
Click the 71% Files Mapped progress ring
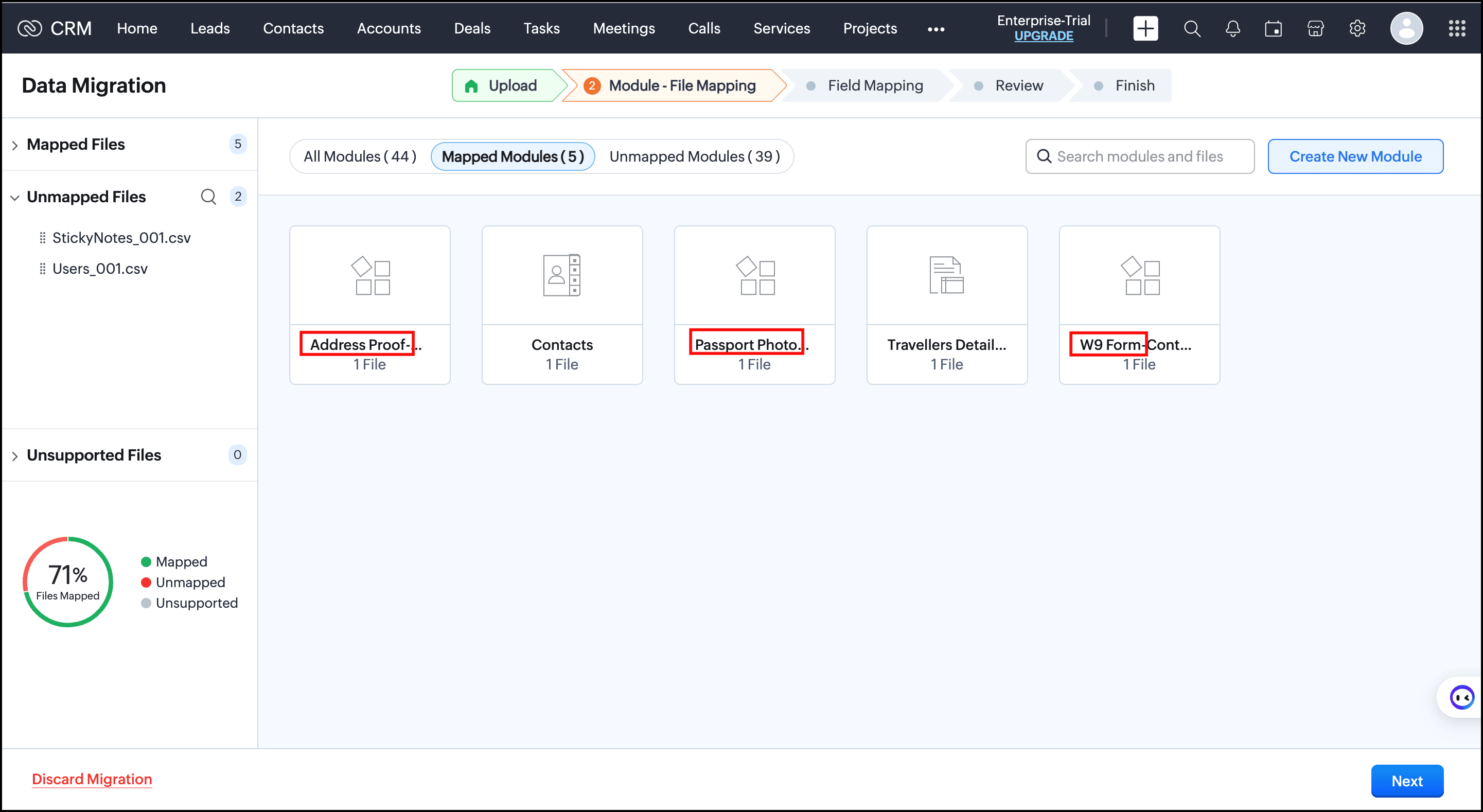click(68, 581)
